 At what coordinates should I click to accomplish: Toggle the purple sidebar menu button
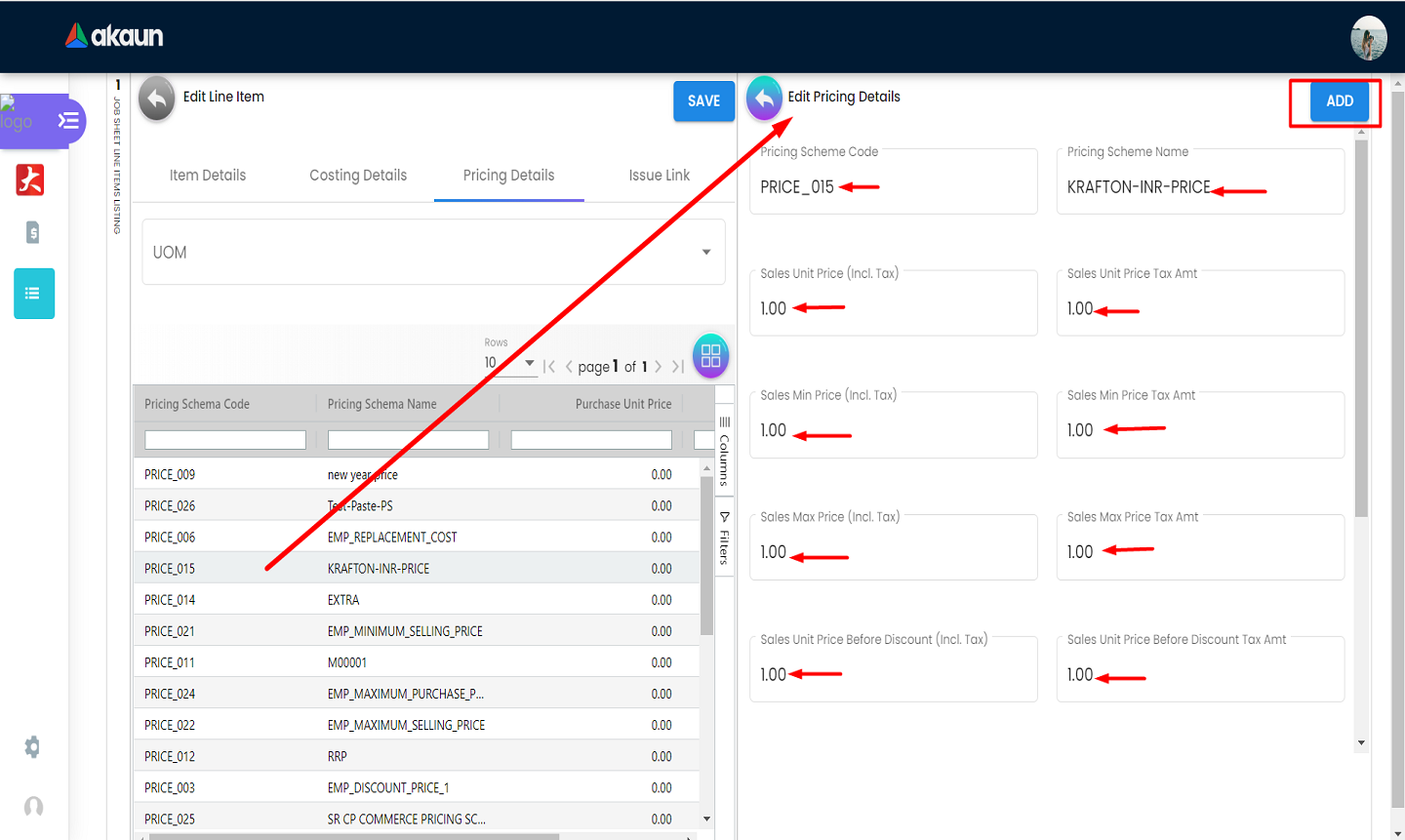[x=68, y=121]
